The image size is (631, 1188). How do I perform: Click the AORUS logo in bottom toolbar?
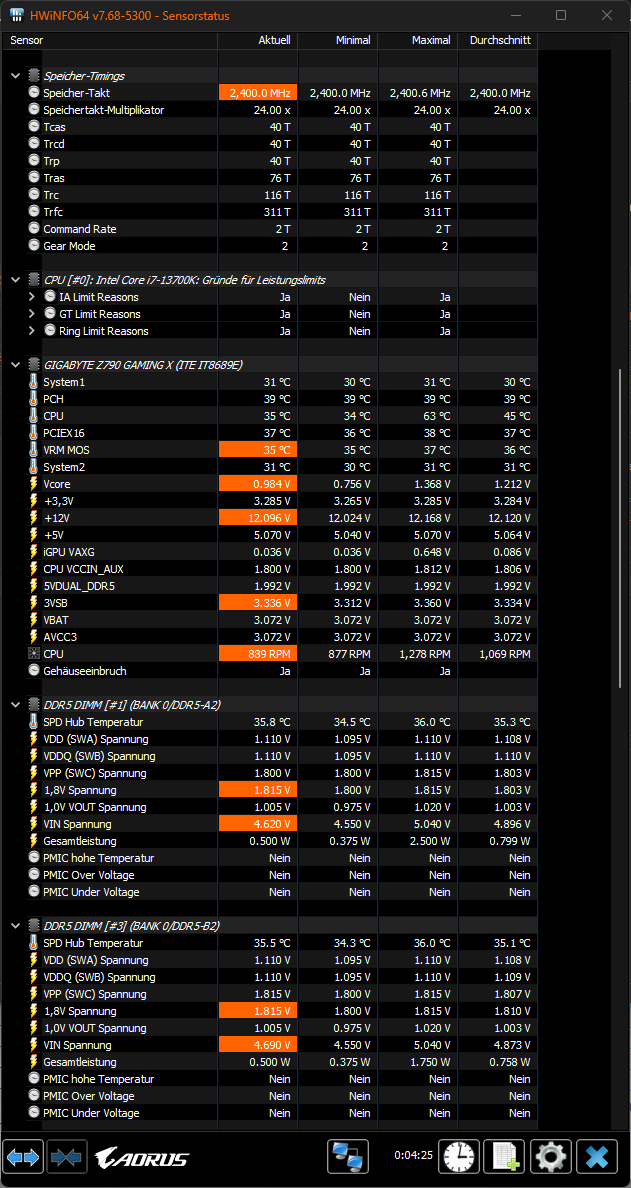click(x=142, y=1158)
